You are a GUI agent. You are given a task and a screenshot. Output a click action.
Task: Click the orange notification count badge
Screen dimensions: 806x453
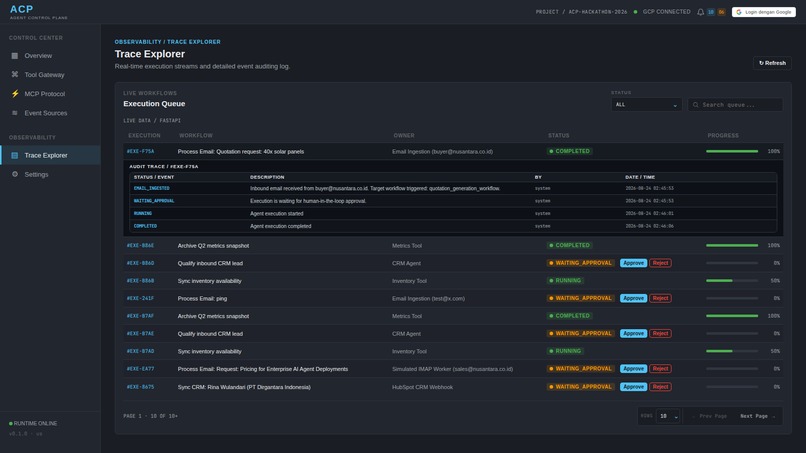tap(721, 12)
